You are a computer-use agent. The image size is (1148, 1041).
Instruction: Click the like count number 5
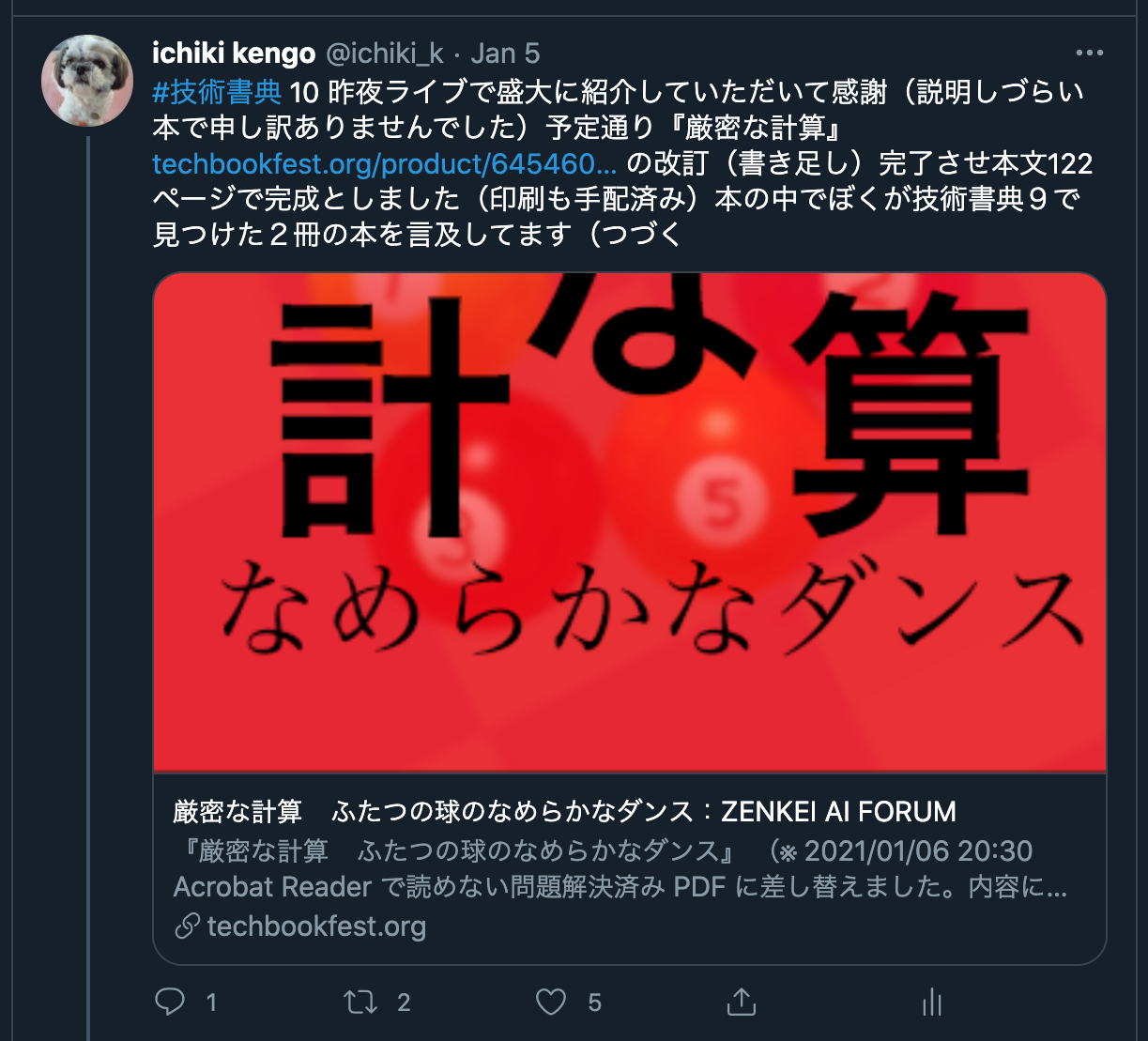594,1003
